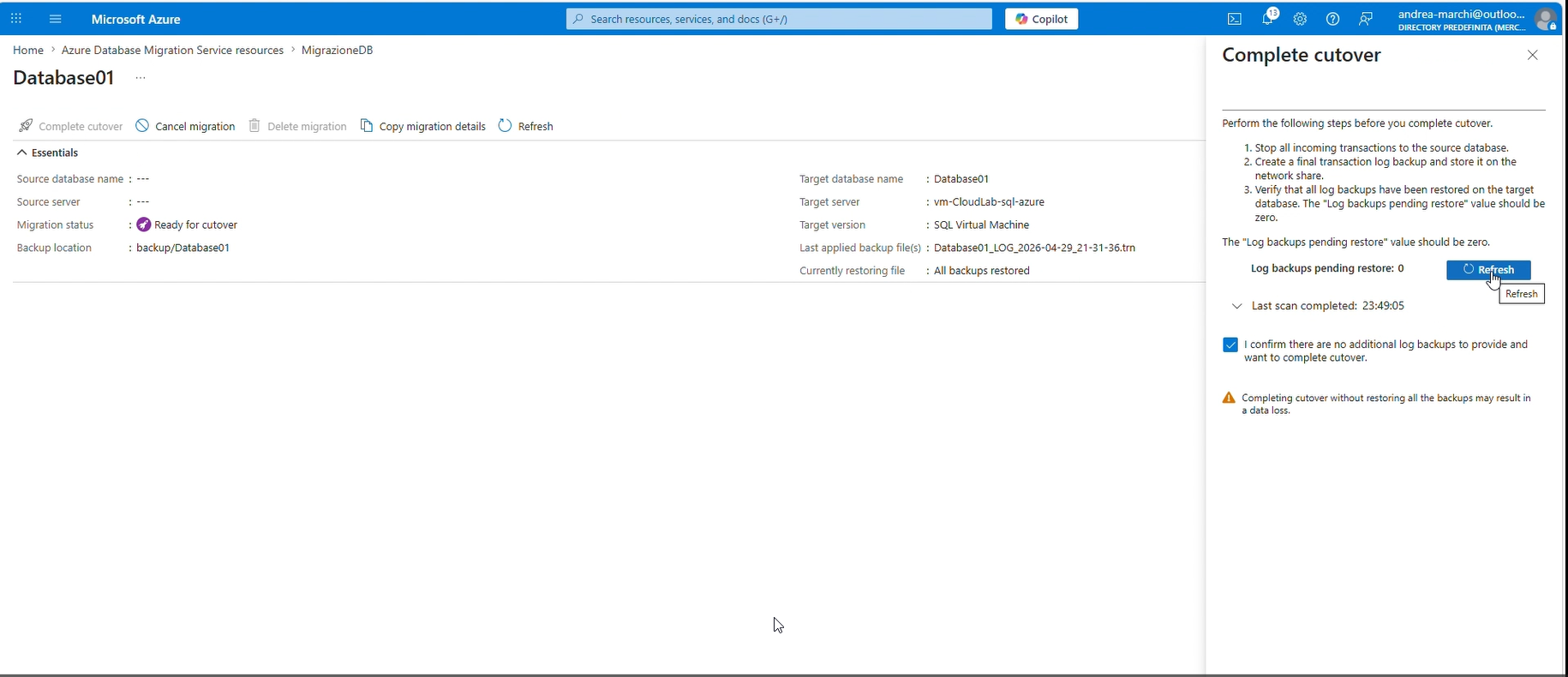Refresh the Database01 migration page
Image resolution: width=1568 pixels, height=677 pixels.
click(526, 126)
